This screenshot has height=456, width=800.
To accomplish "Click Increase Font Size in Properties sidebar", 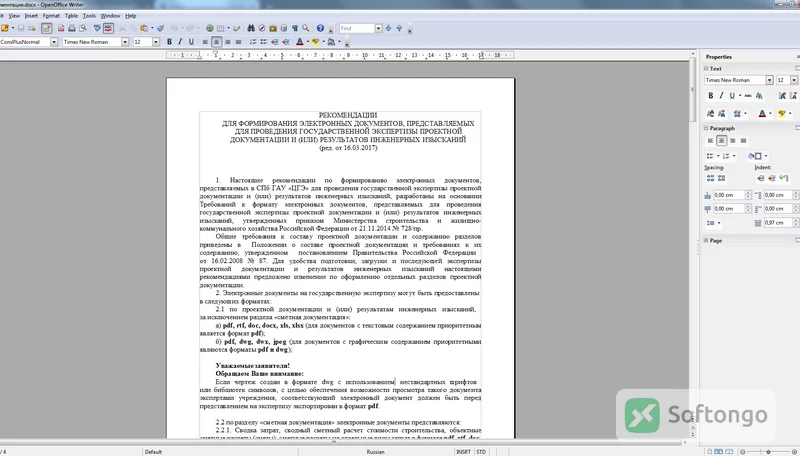I will 783,95.
